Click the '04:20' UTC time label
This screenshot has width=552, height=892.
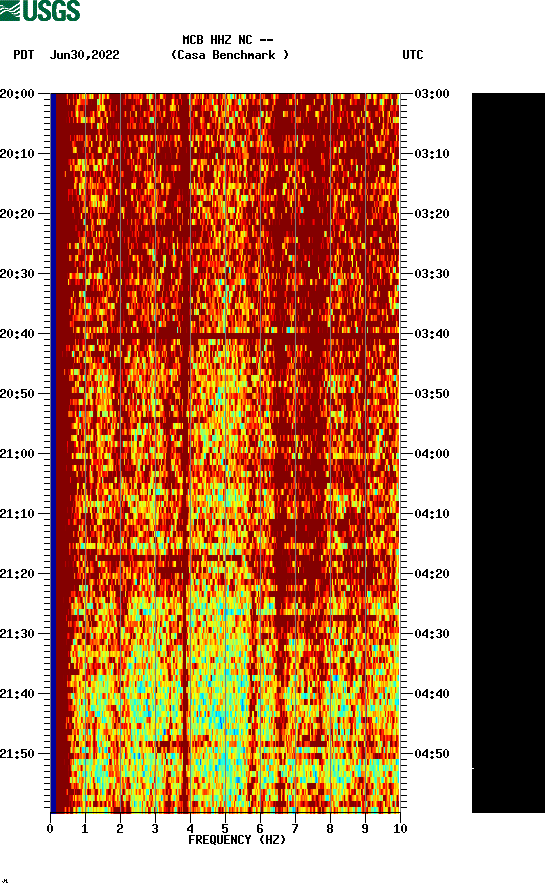click(432, 574)
